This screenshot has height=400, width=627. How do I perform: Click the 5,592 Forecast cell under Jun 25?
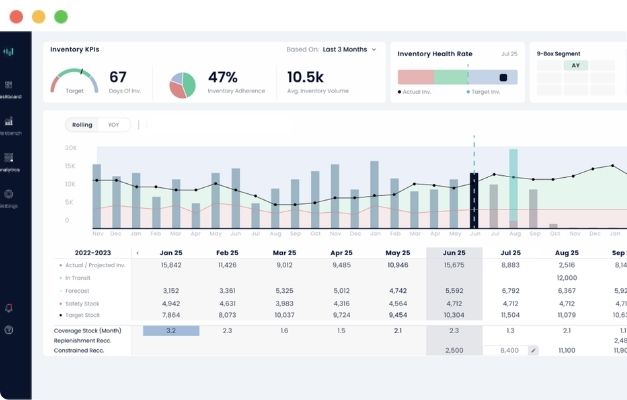pos(454,291)
